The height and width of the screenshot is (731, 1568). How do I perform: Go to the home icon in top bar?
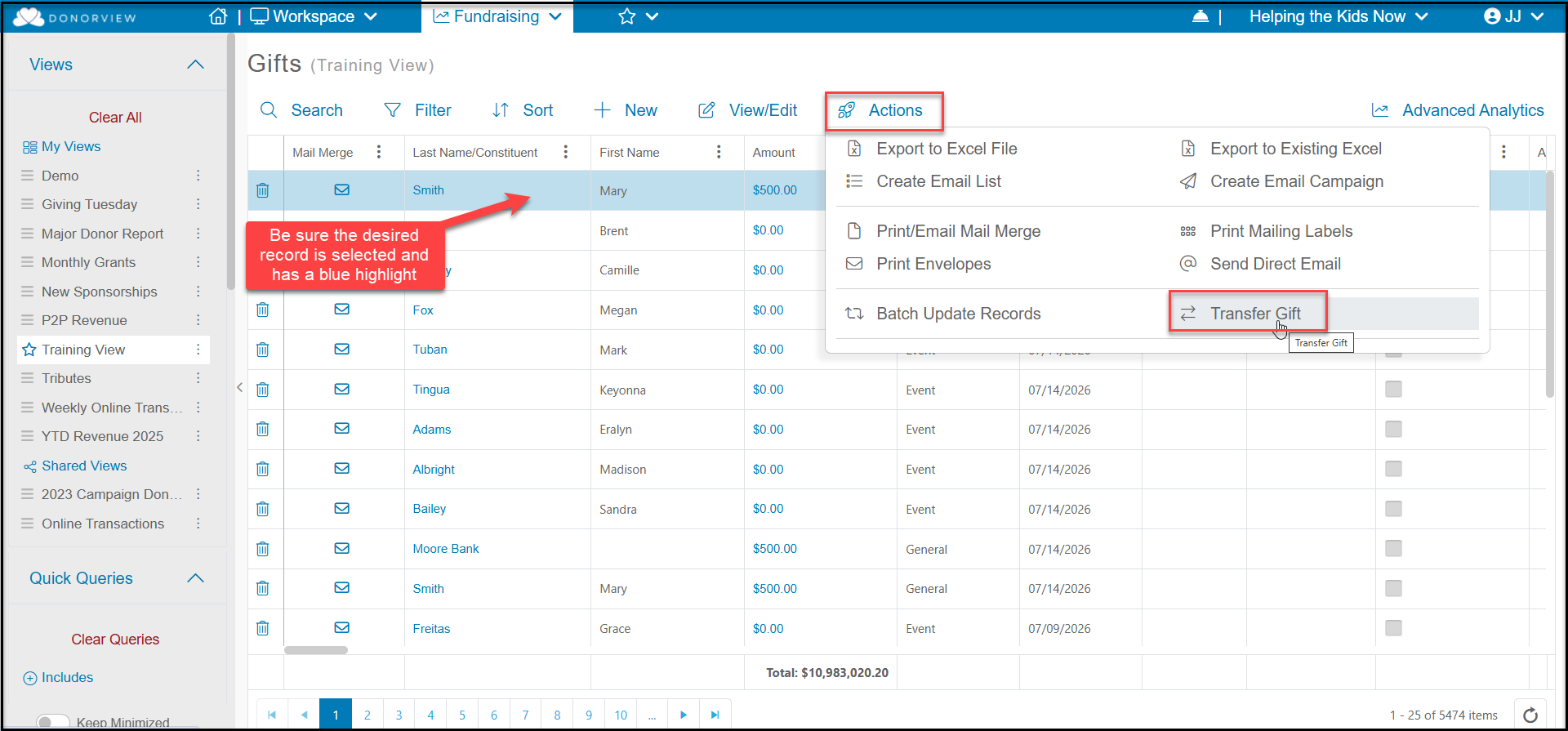pos(218,16)
